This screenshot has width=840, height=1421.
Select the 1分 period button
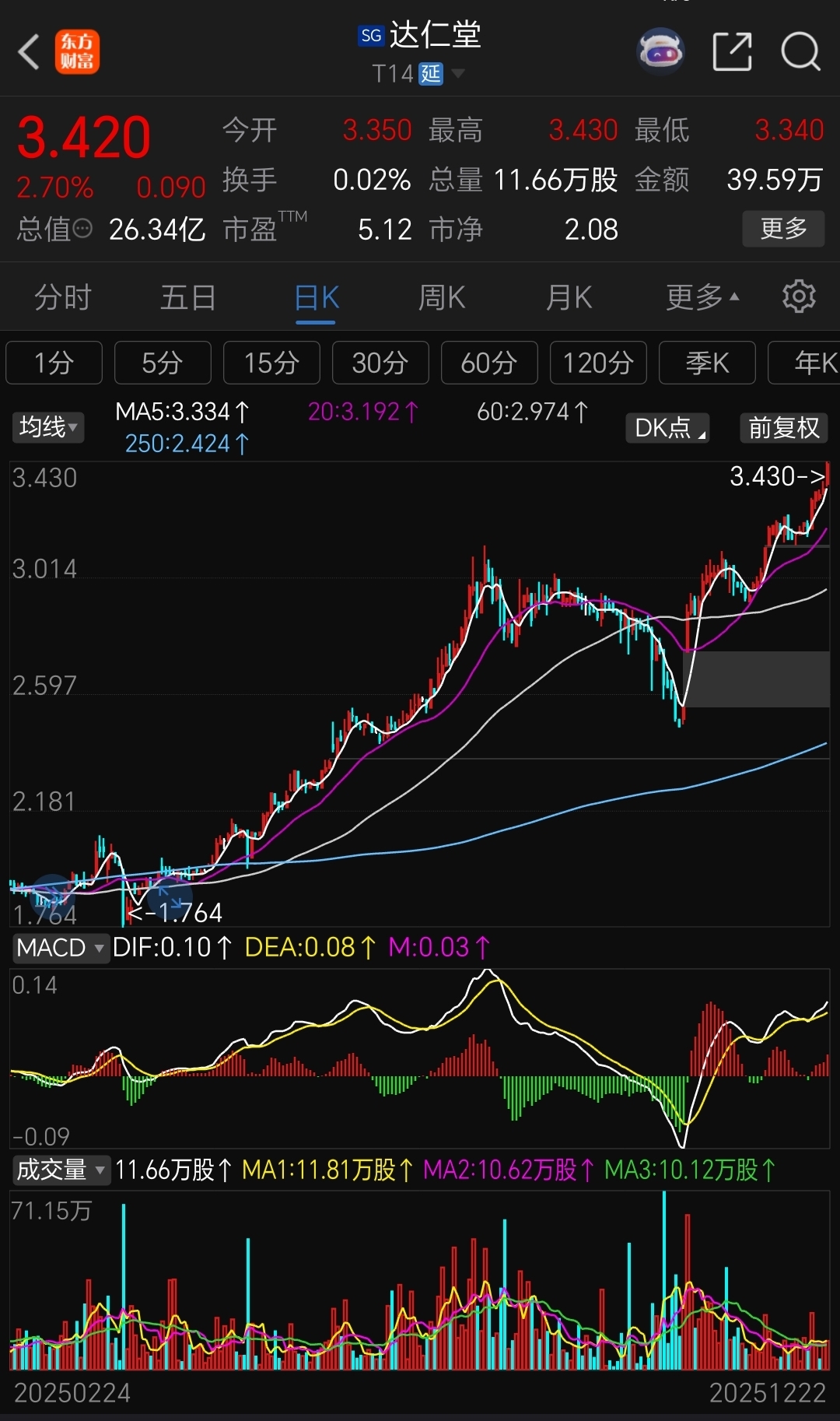tap(54, 363)
